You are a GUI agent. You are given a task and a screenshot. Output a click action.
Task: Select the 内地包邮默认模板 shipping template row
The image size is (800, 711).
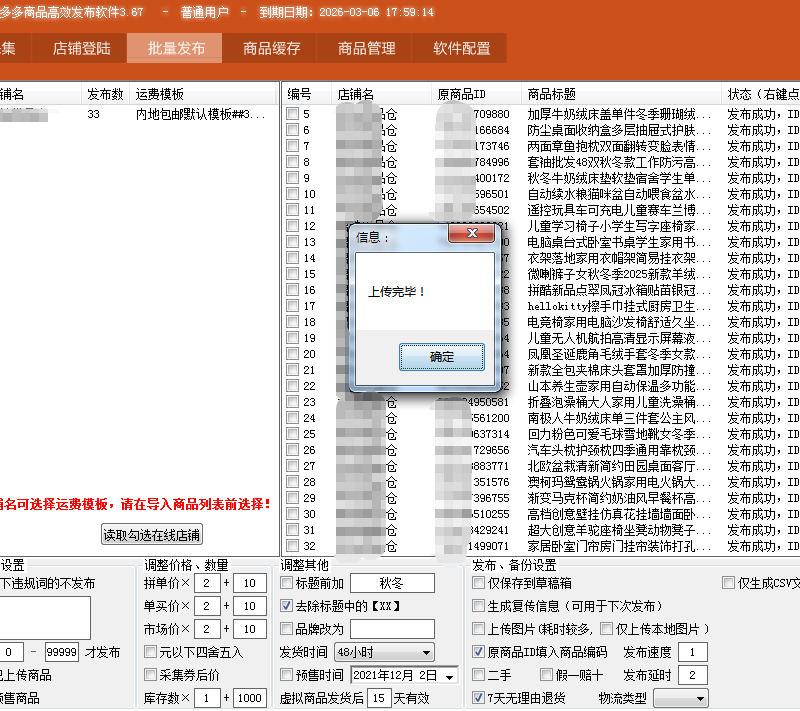click(193, 114)
